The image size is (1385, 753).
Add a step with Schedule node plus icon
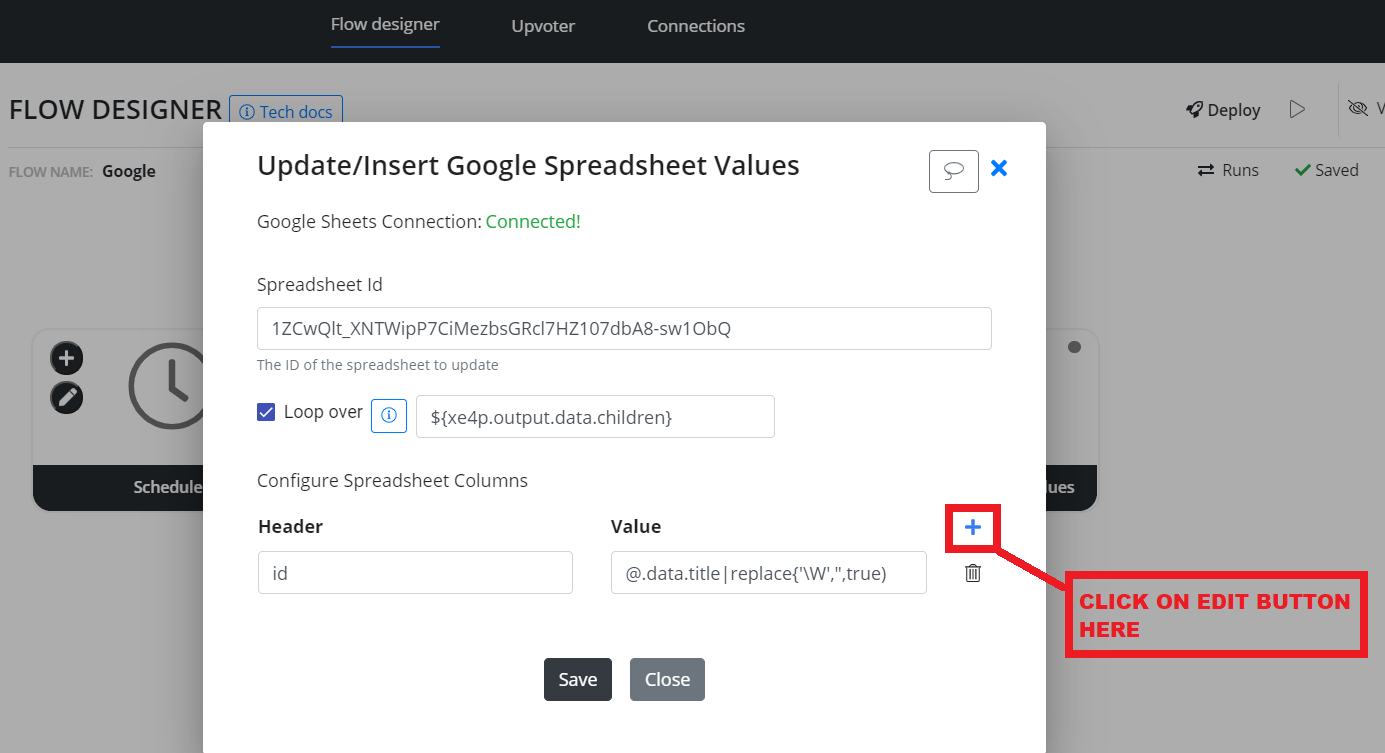click(x=67, y=358)
